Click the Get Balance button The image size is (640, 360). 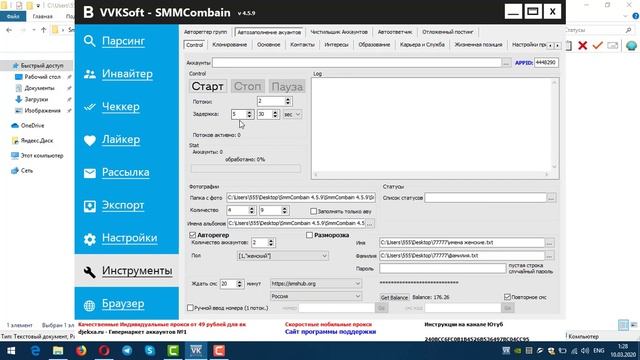(394, 297)
